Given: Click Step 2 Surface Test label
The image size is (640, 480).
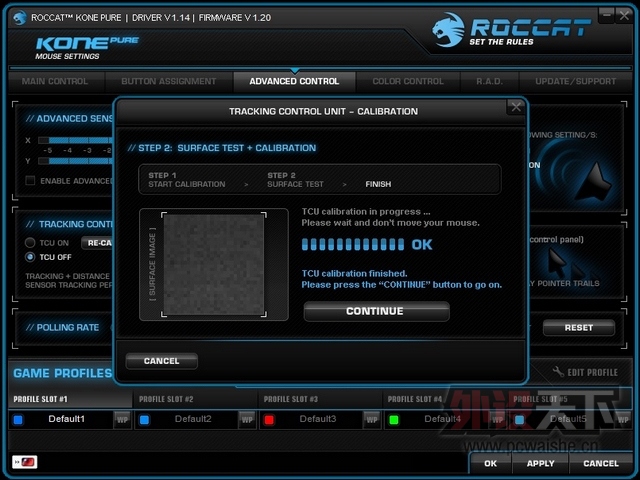Looking at the screenshot, I should [x=296, y=180].
